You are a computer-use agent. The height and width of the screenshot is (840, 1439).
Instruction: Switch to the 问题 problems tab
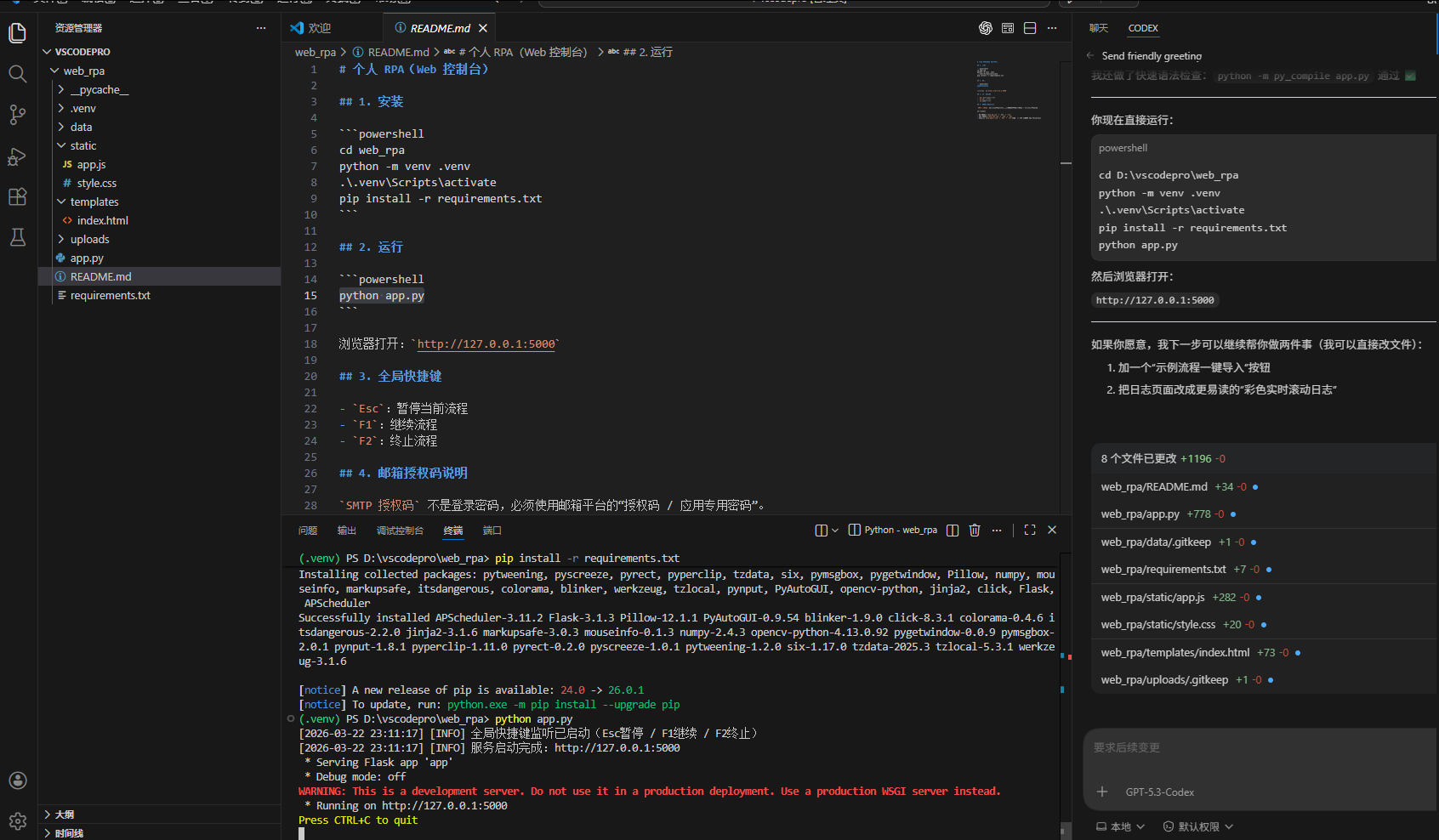pos(308,531)
